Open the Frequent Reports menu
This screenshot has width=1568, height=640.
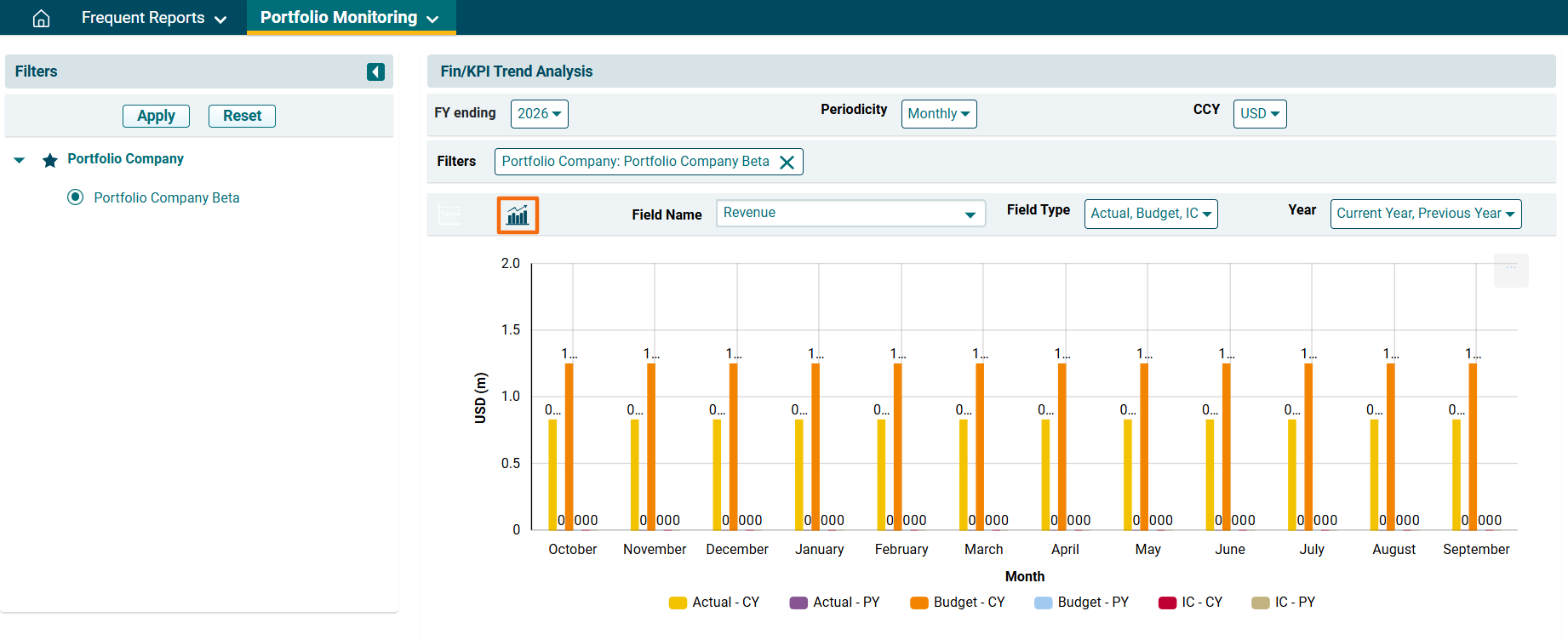153,18
